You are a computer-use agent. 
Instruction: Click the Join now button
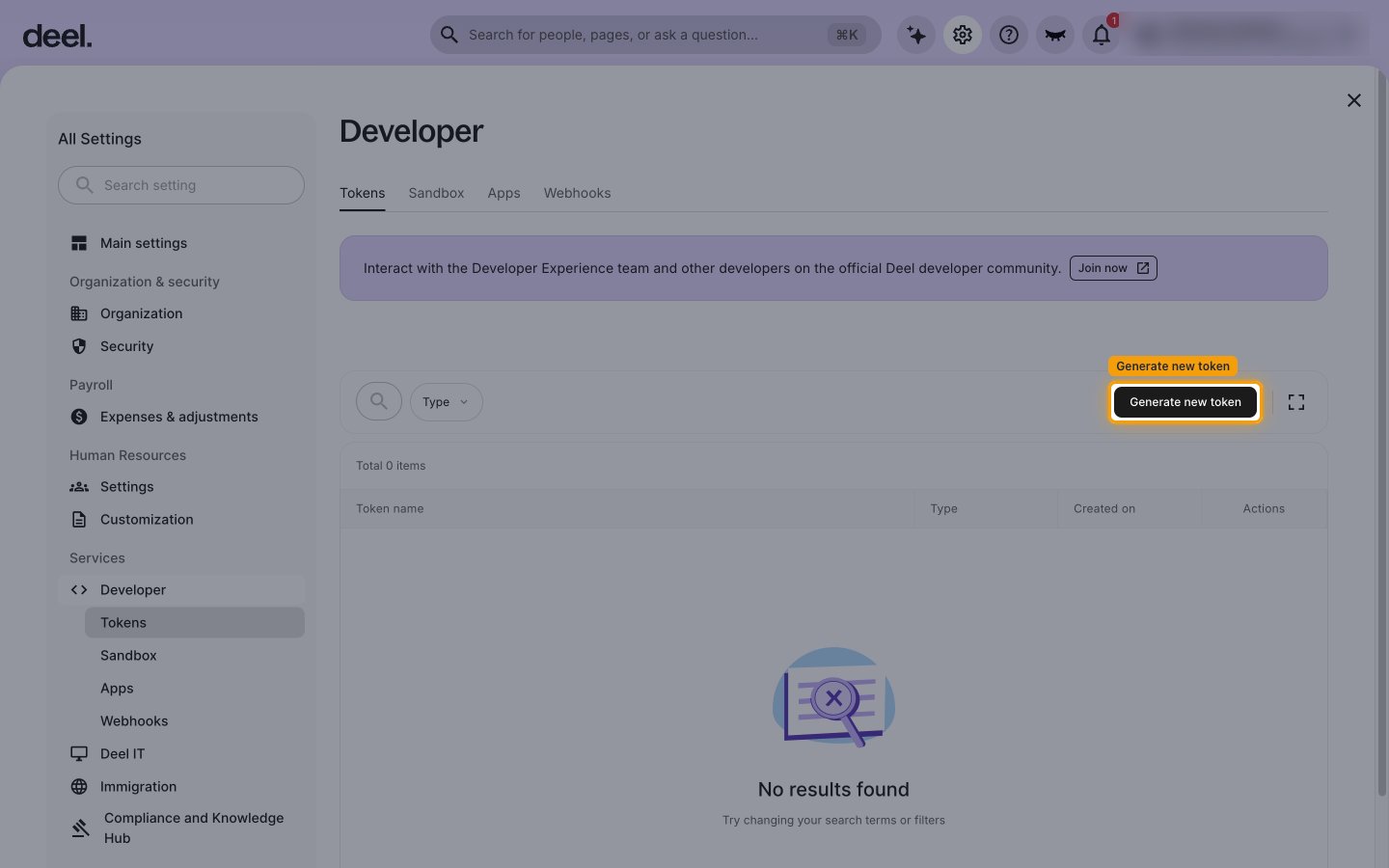[1113, 268]
